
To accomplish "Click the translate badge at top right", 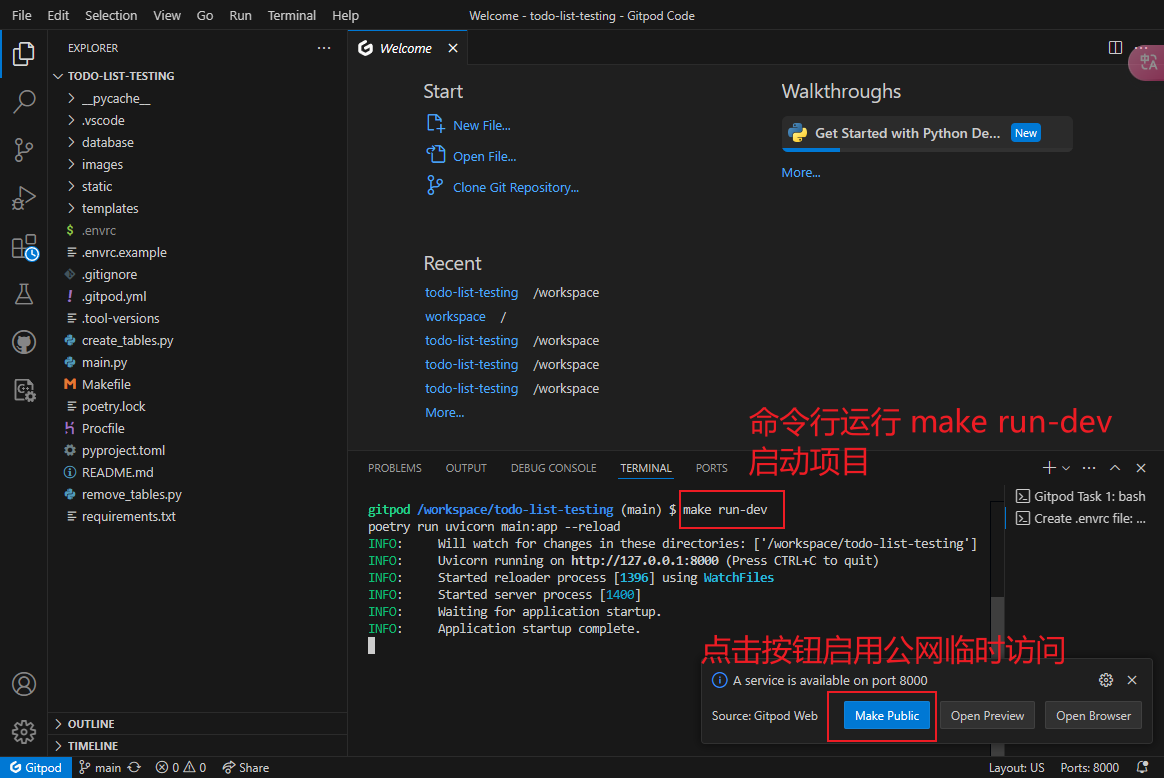I will 1147,62.
